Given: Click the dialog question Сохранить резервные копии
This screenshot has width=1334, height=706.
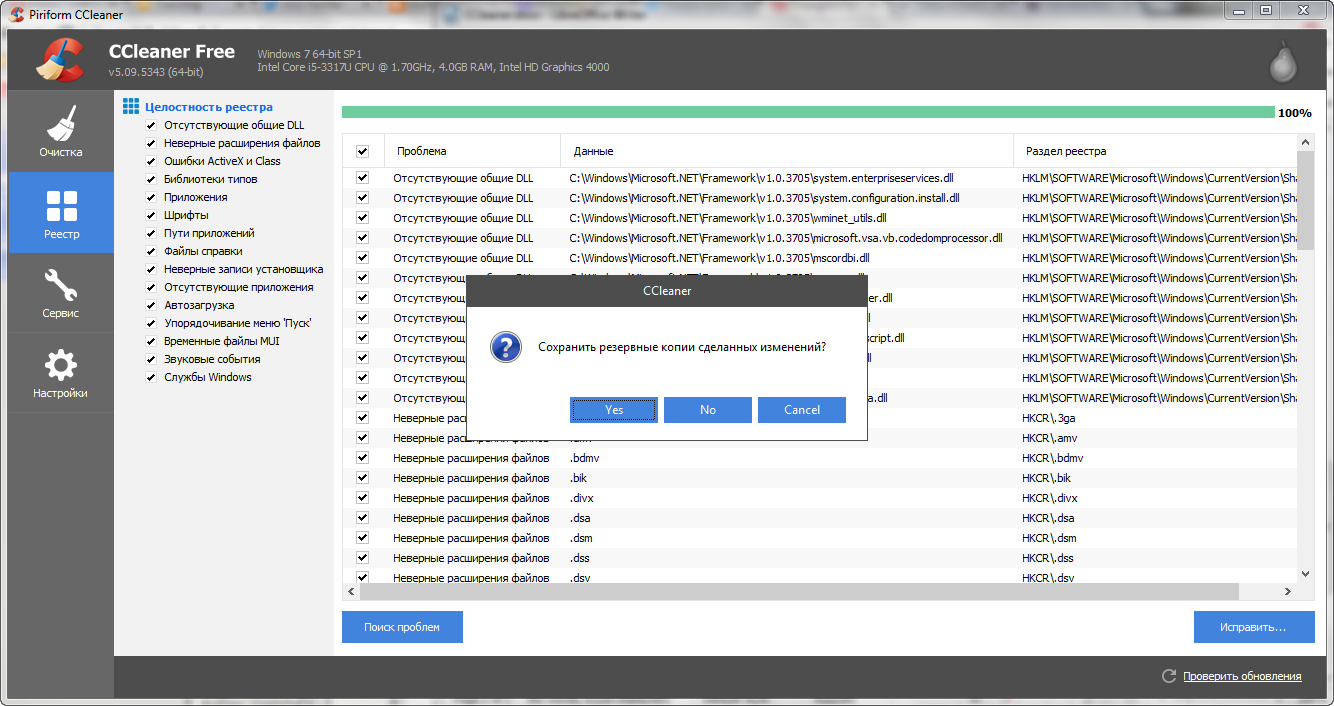Looking at the screenshot, I should tap(682, 347).
